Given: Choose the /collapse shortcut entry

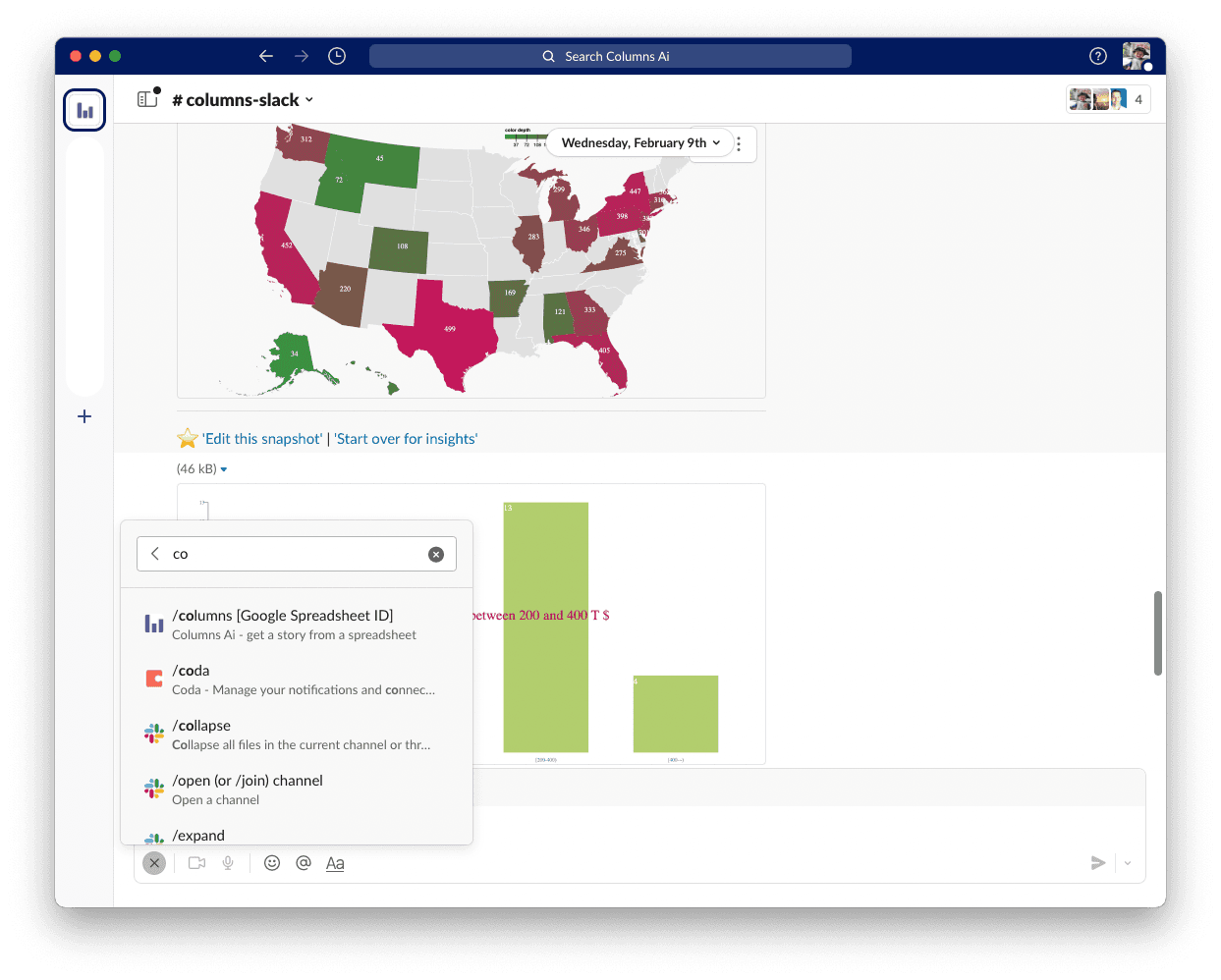Looking at the screenshot, I should tap(297, 735).
